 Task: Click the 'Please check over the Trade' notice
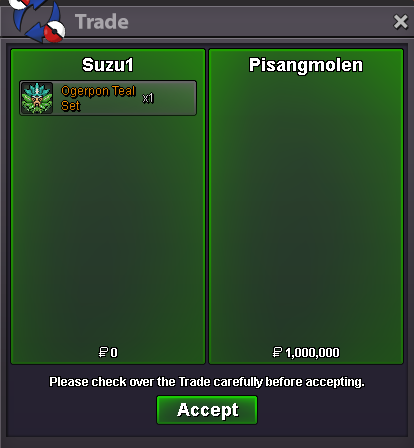tap(207, 382)
